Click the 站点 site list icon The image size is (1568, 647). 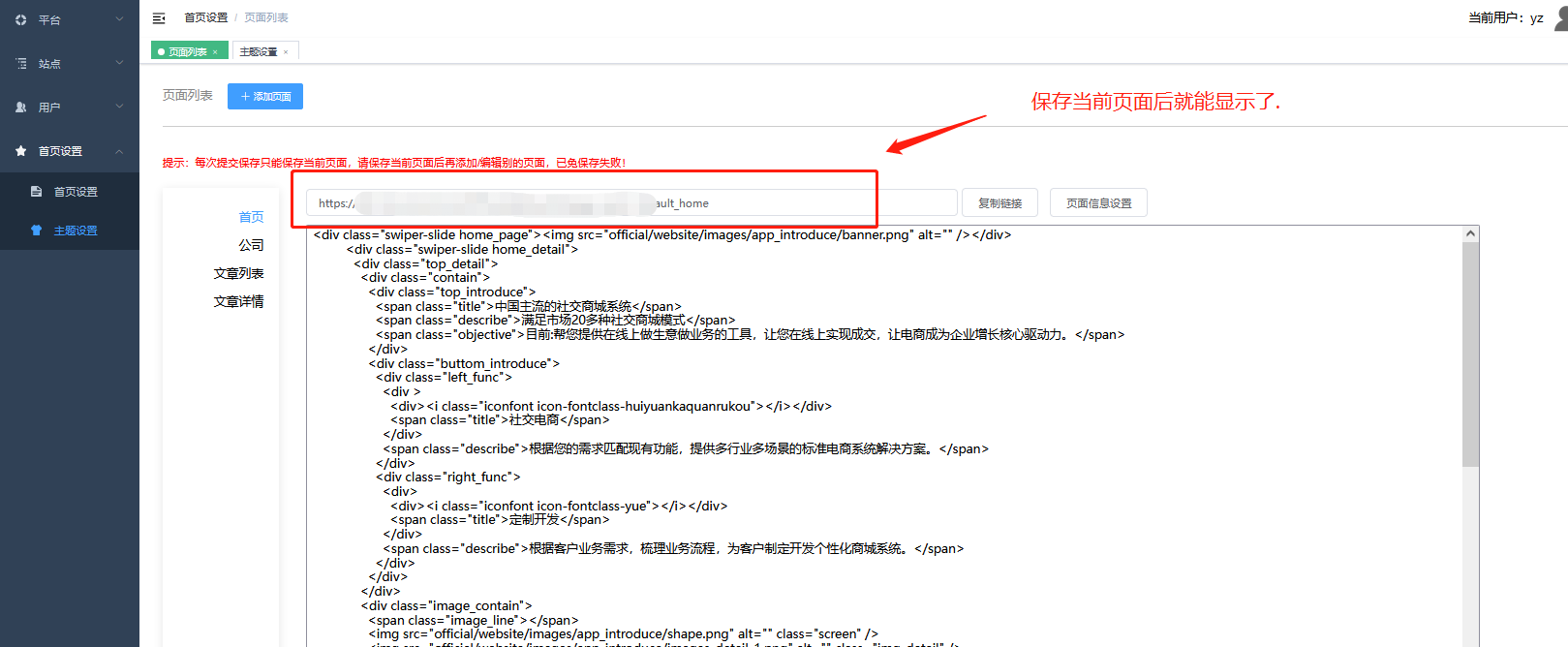click(x=21, y=63)
